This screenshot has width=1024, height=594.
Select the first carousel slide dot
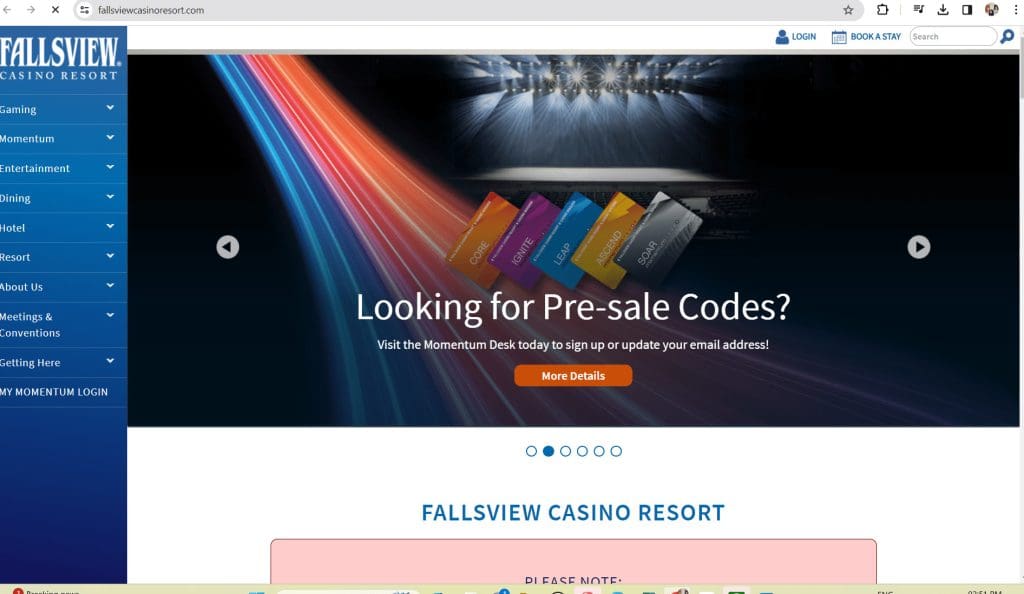[x=531, y=451]
